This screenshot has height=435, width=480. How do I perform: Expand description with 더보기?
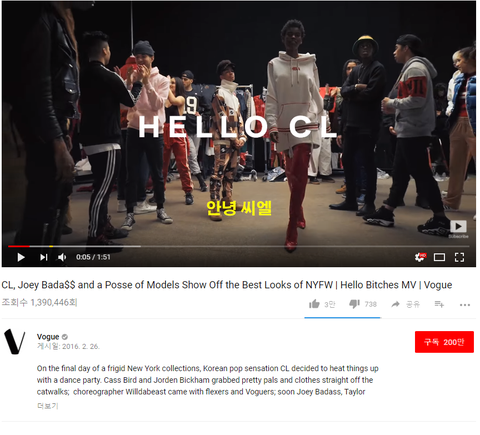point(48,406)
